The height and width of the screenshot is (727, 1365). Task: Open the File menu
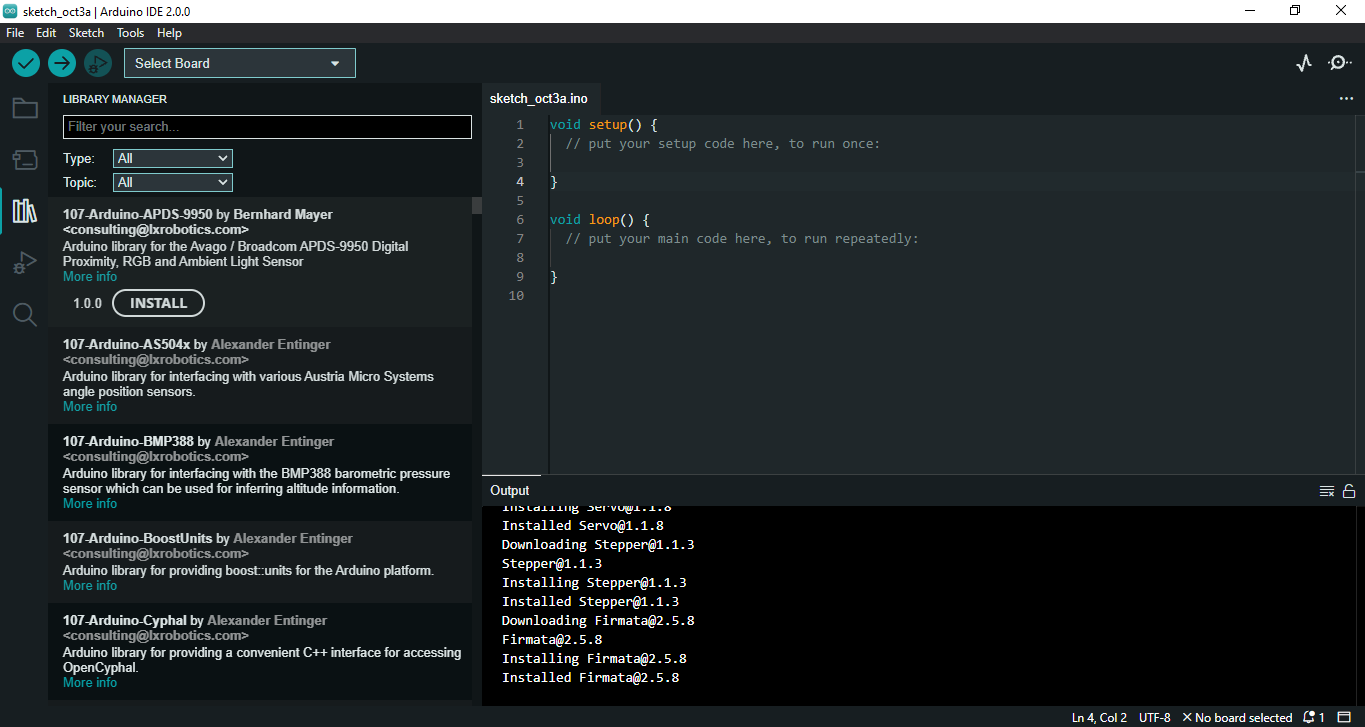pos(15,33)
